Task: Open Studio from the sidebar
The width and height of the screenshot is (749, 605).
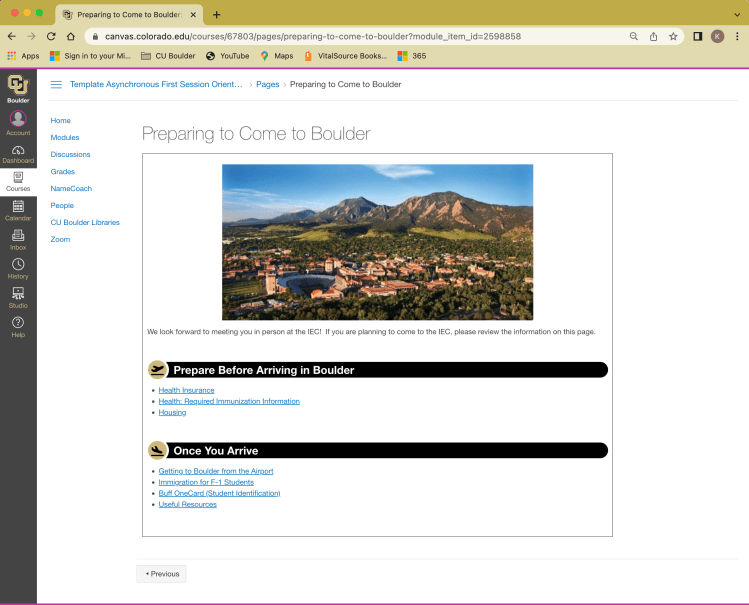Action: click(18, 297)
